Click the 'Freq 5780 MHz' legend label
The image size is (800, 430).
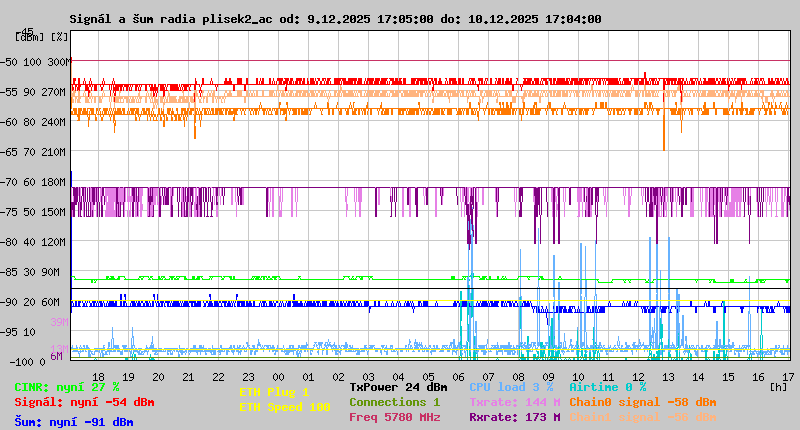click(394, 417)
